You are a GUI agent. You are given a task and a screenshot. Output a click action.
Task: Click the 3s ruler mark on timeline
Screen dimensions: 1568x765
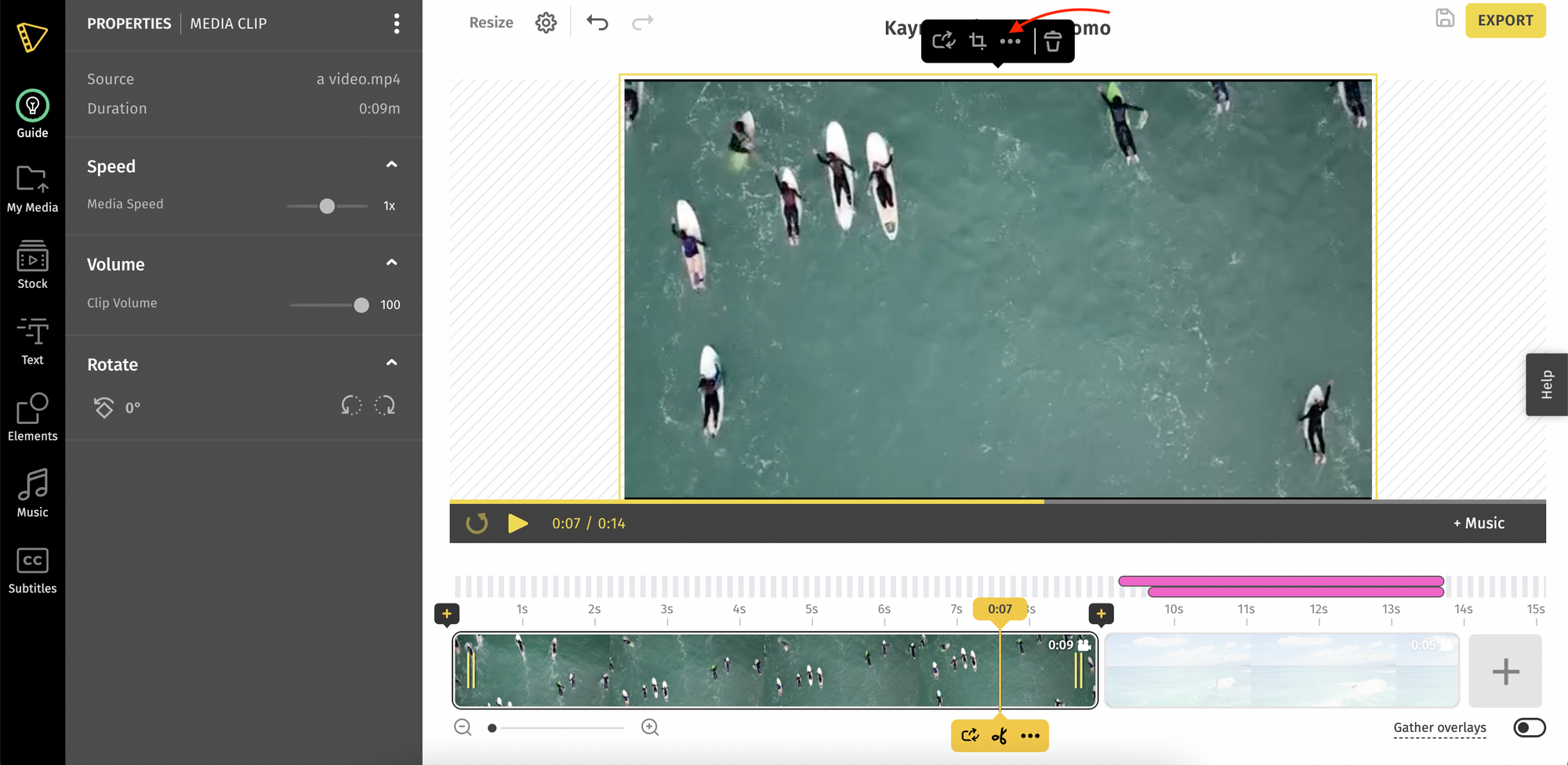666,610
